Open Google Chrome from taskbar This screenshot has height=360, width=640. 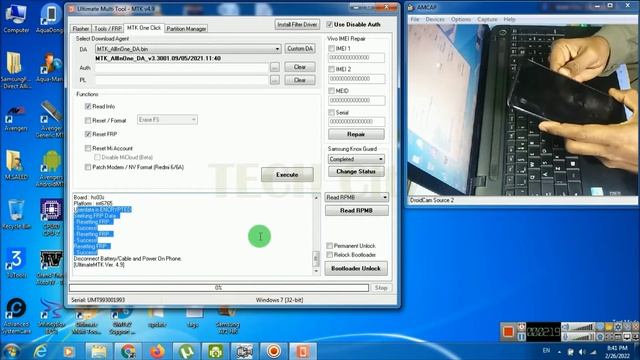click(x=128, y=351)
